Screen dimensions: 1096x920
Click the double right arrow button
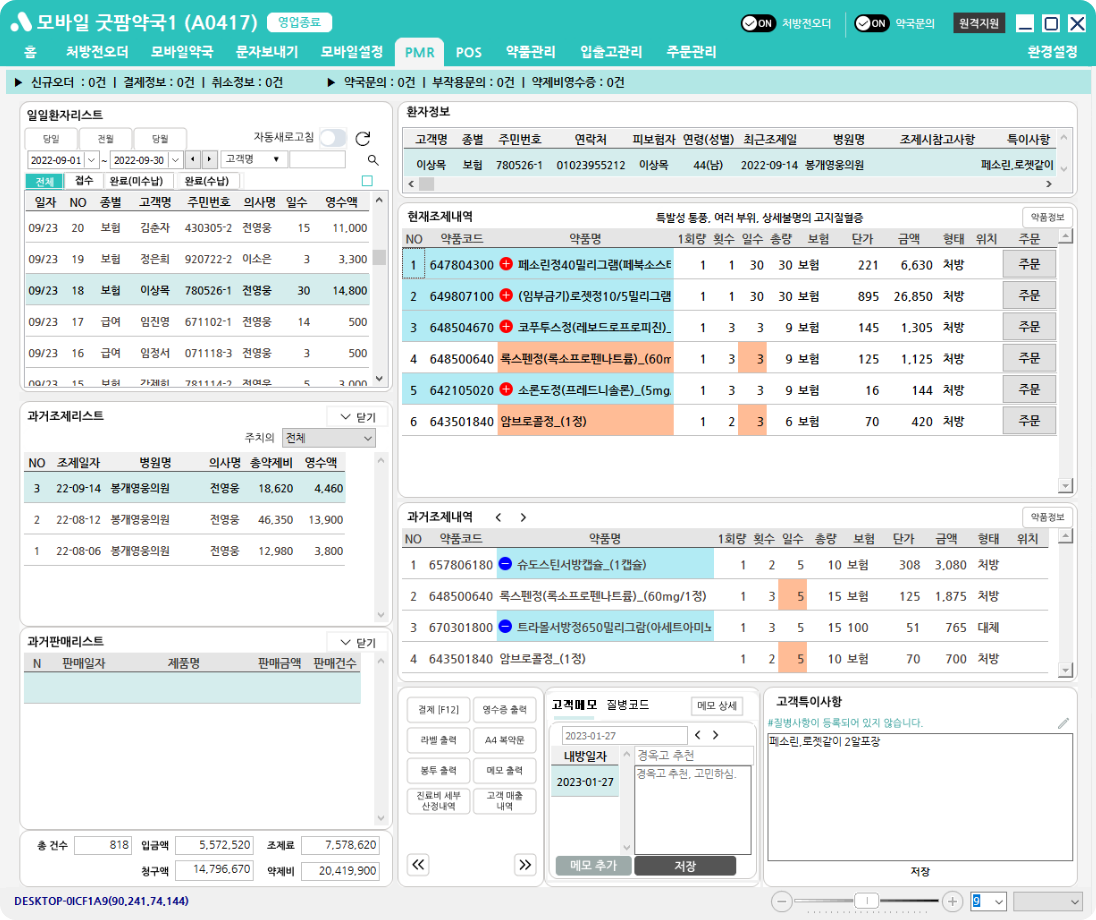pyautogui.click(x=524, y=864)
